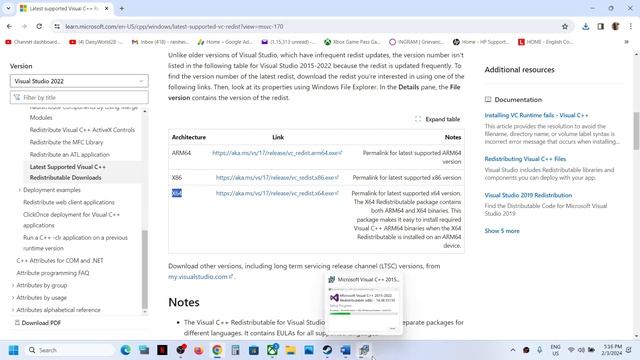Viewport: 640px width, 360px height.
Task: Open Visual Studio 2019 Redistribution link
Action: 528,195
